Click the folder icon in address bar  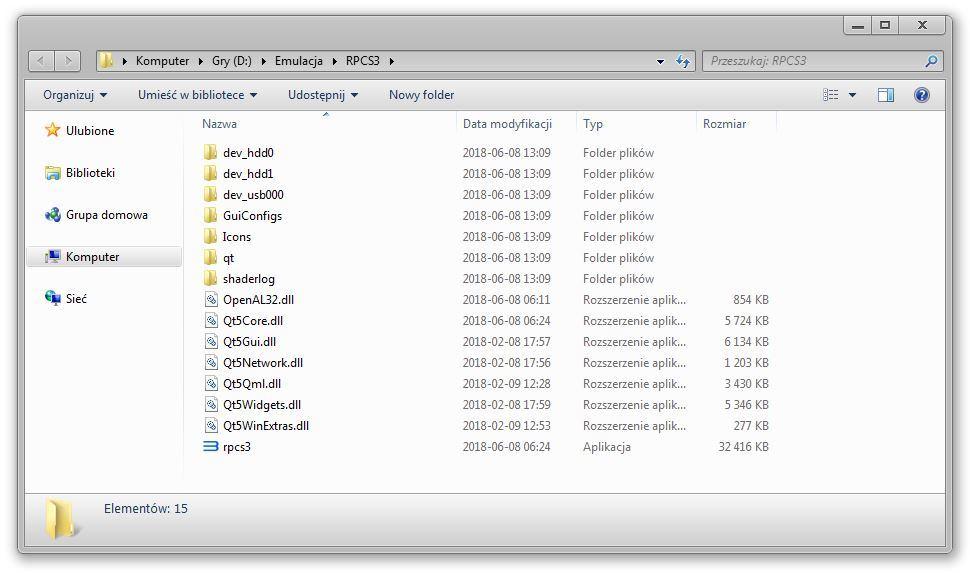click(106, 61)
